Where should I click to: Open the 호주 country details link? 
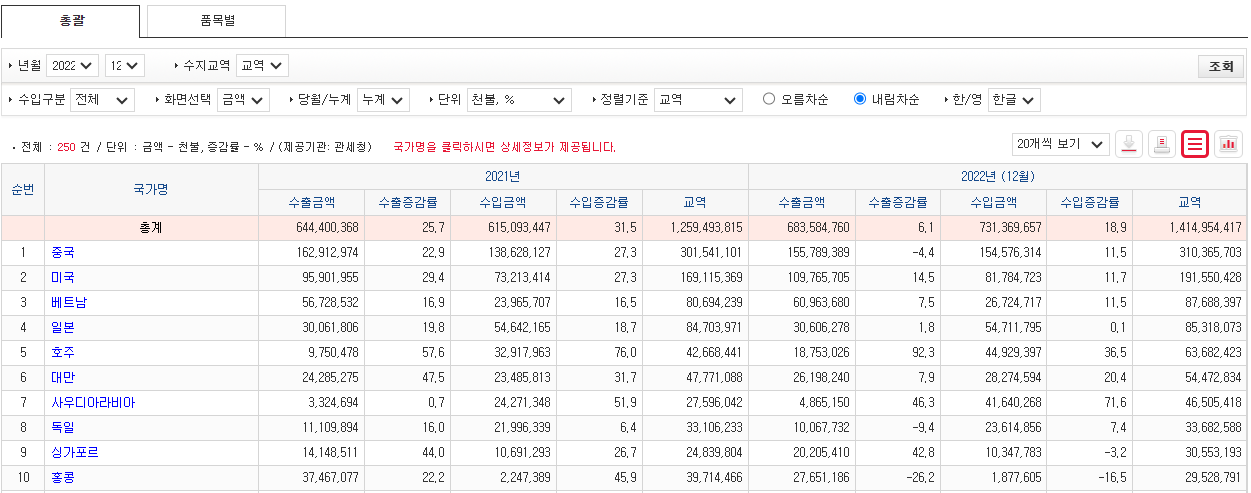(63, 352)
